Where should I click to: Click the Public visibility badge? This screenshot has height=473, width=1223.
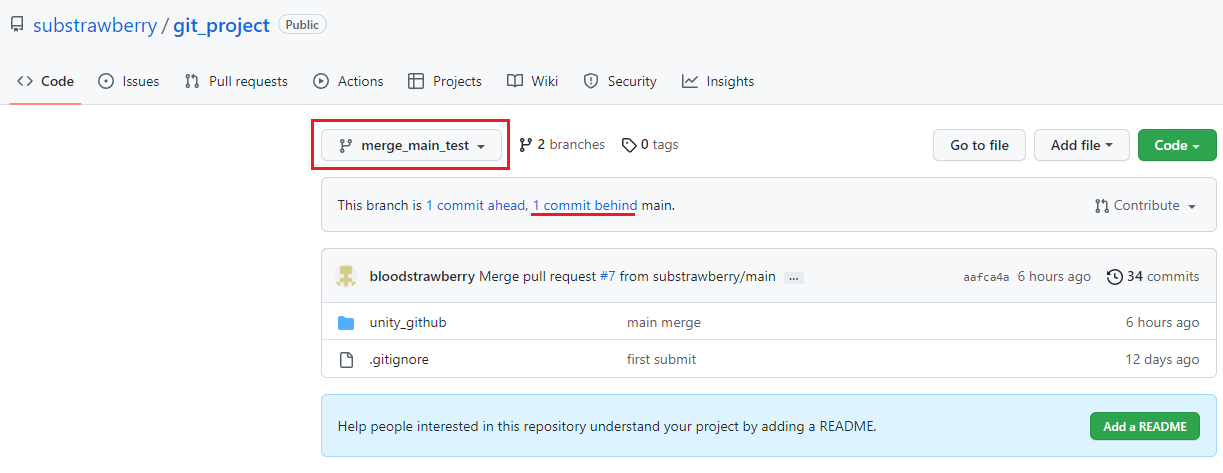pos(302,24)
